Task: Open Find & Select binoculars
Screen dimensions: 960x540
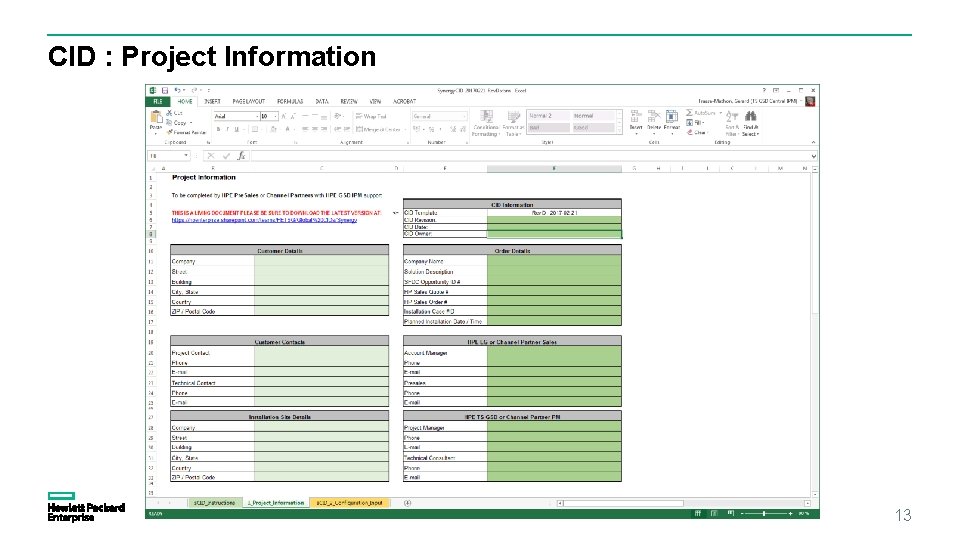Action: coord(751,122)
